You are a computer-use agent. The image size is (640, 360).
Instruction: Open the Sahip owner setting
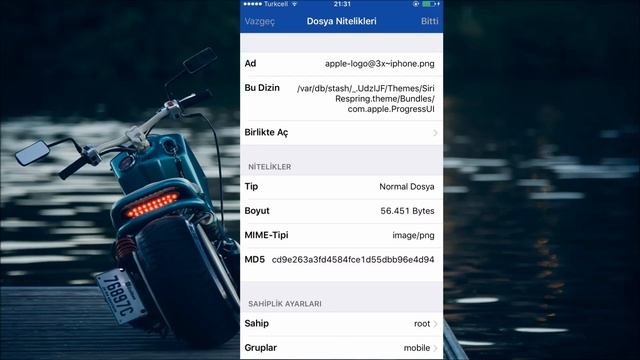tap(342, 324)
